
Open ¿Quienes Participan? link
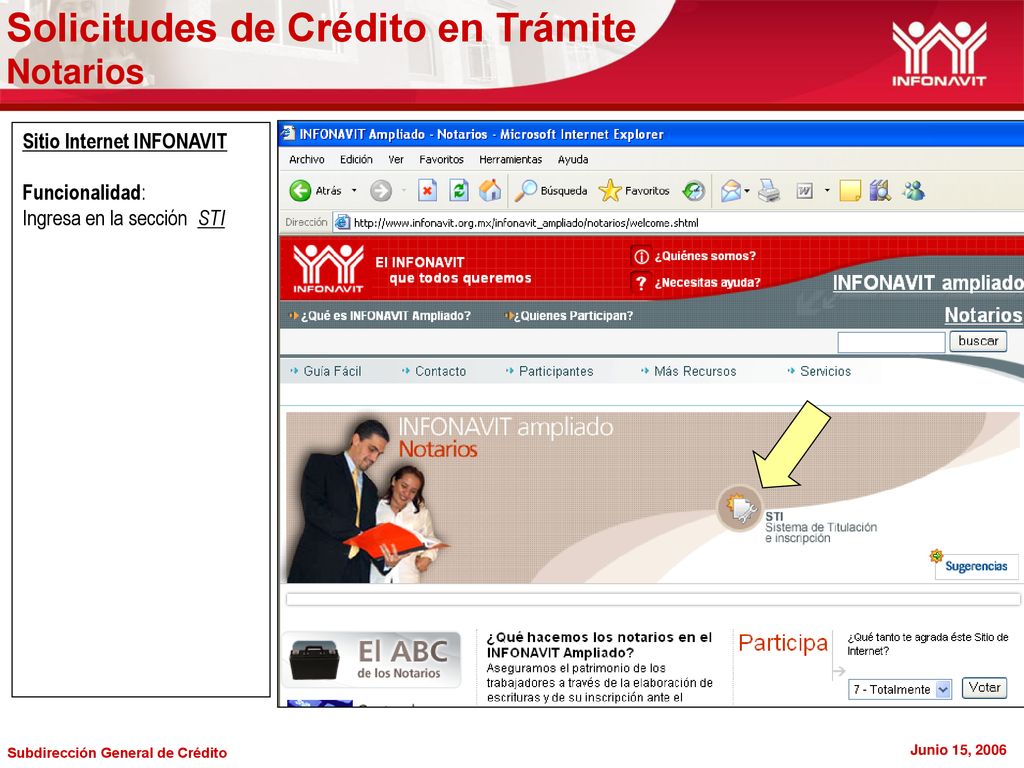point(573,315)
